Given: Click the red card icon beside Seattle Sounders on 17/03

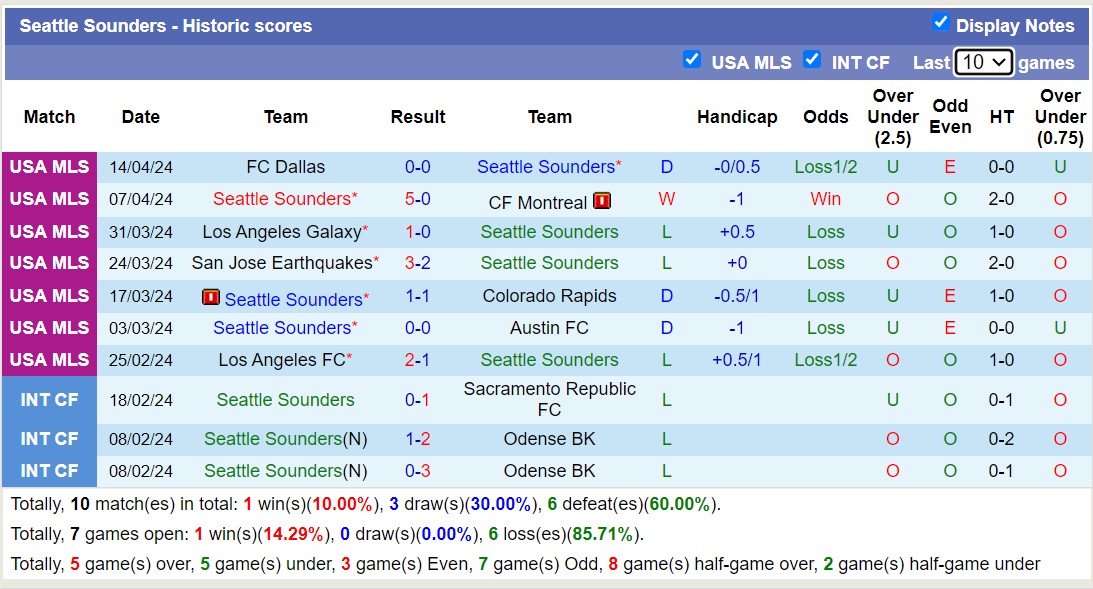Looking at the screenshot, I should tap(211, 296).
